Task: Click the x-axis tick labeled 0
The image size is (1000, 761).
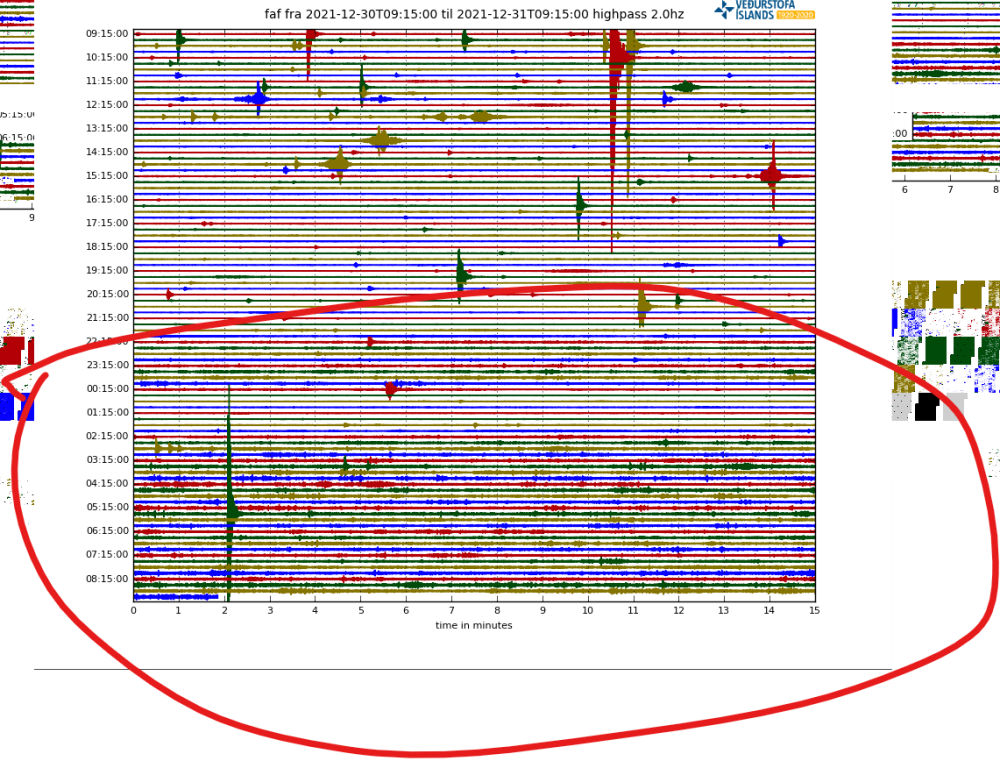Action: point(134,610)
